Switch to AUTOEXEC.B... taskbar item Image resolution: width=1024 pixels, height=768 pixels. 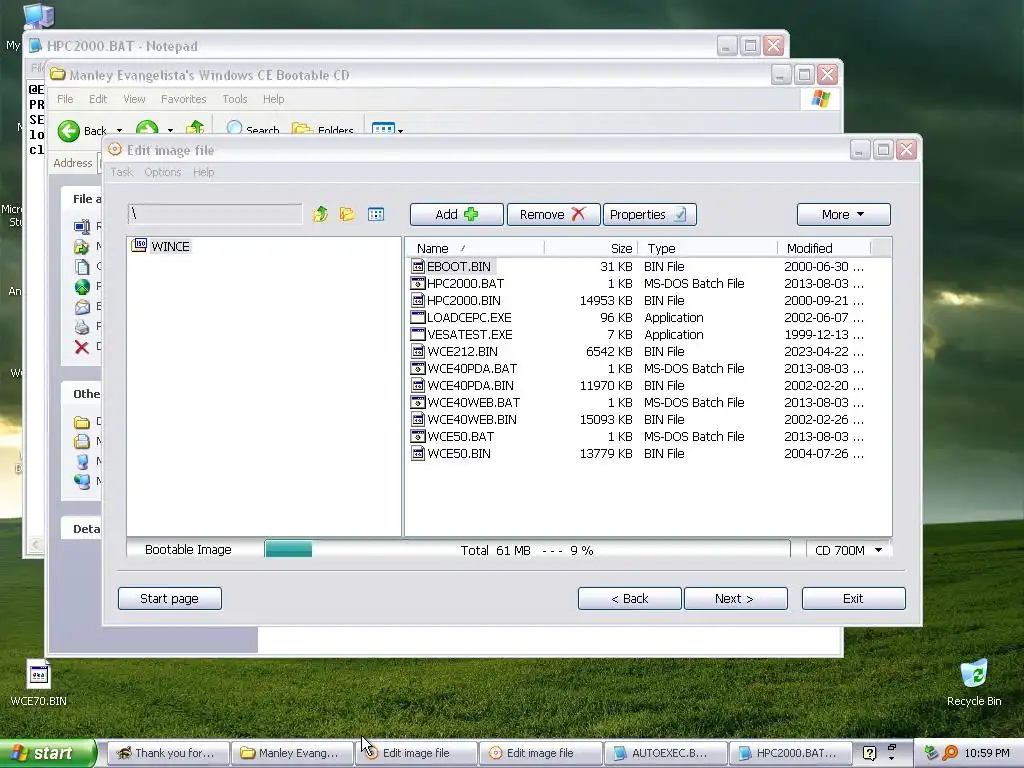[665, 753]
